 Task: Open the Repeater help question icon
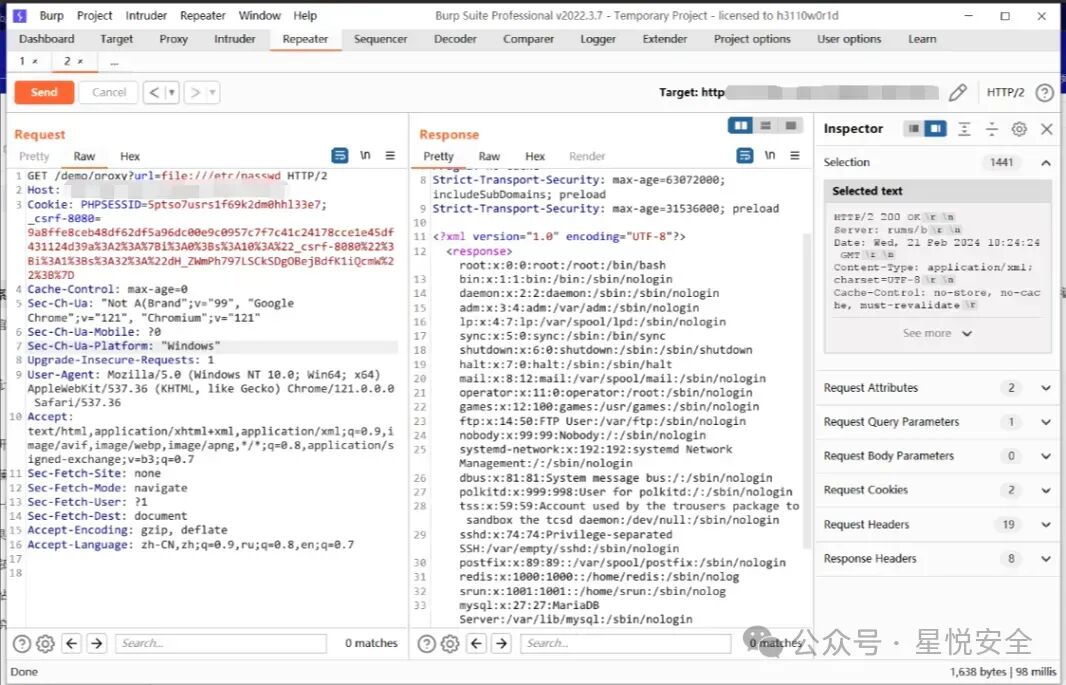[1045, 92]
